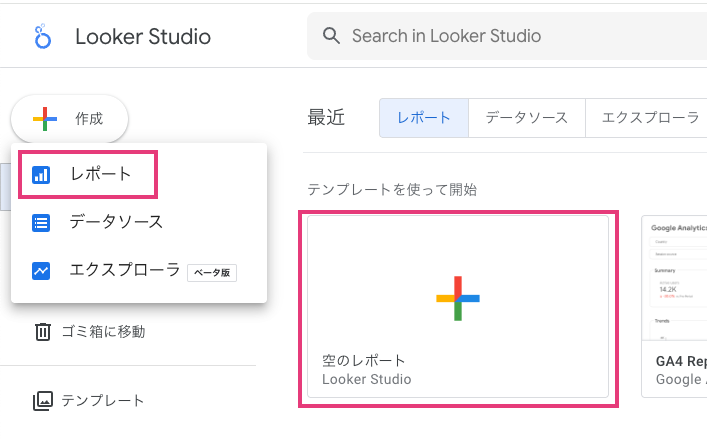Select レポート from the create menu
707x439 pixels.
coord(100,175)
